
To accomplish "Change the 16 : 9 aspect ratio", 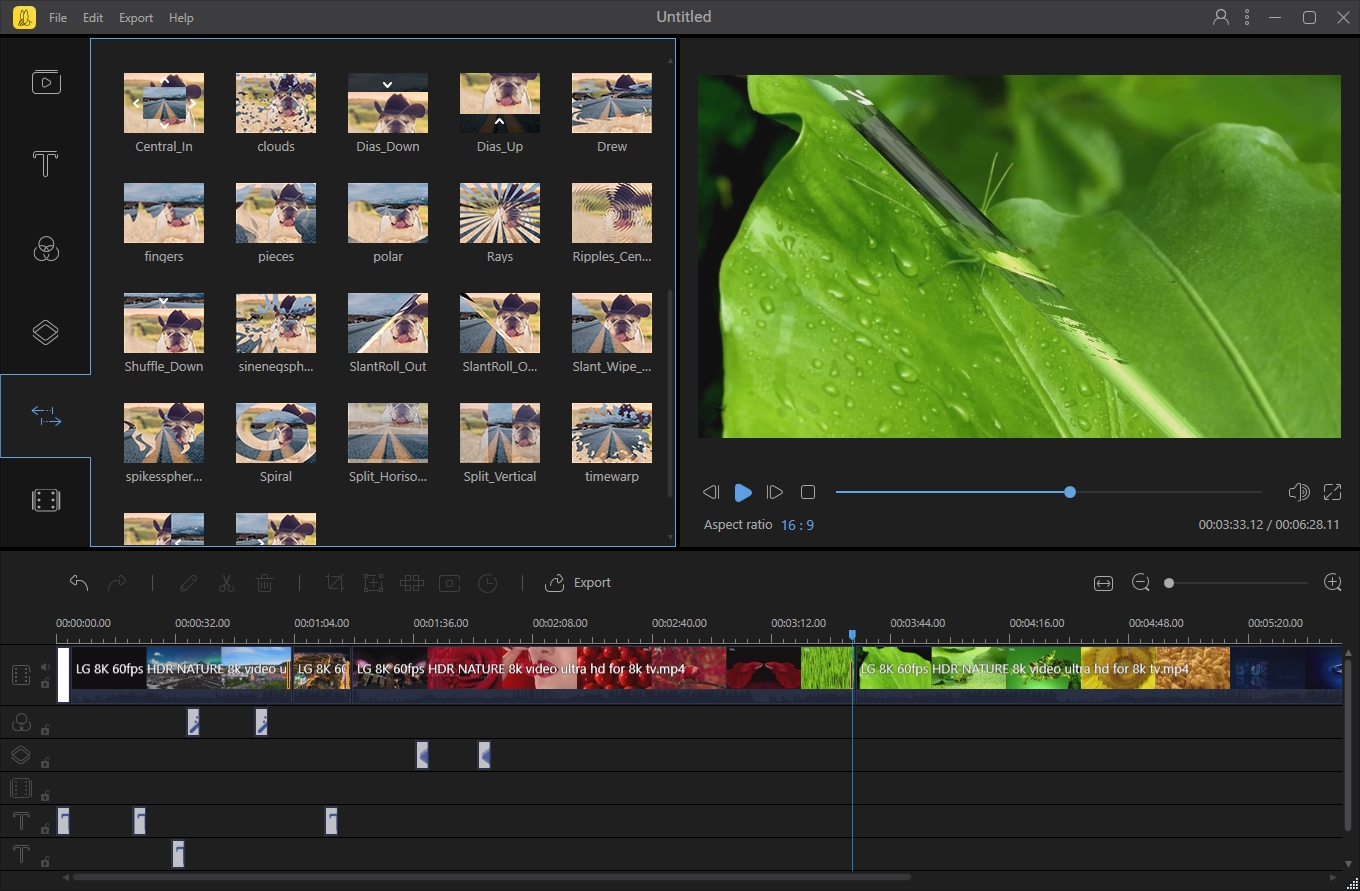I will (x=797, y=525).
